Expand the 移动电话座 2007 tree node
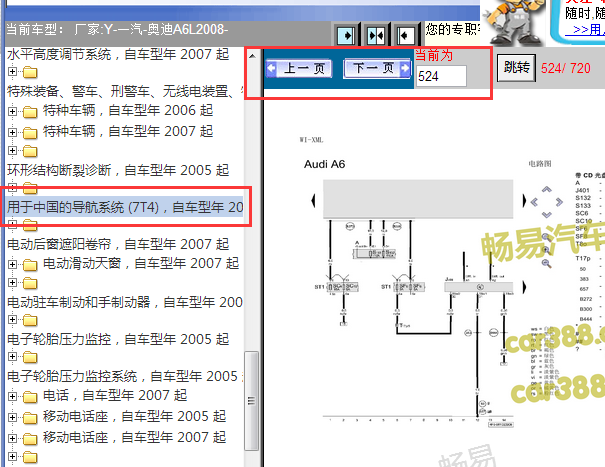 coord(12,438)
